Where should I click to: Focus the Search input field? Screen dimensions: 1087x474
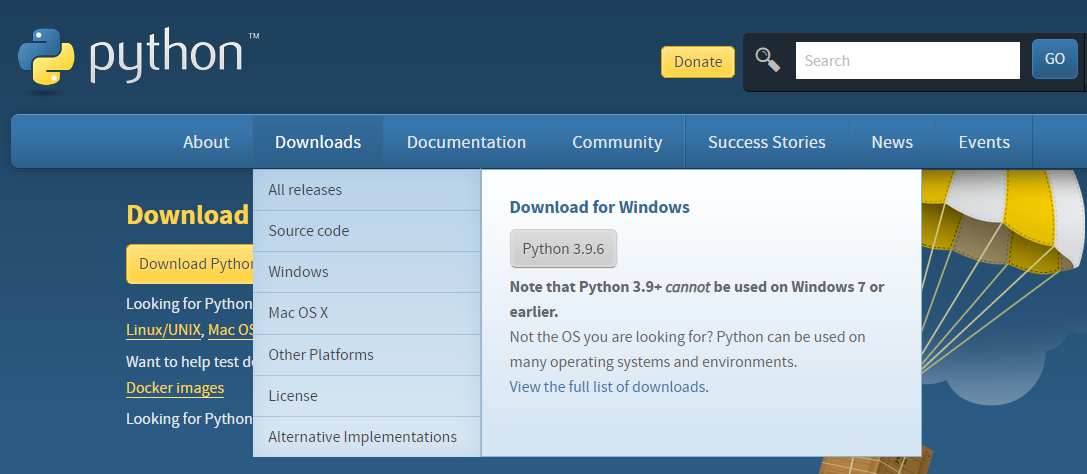click(x=907, y=61)
